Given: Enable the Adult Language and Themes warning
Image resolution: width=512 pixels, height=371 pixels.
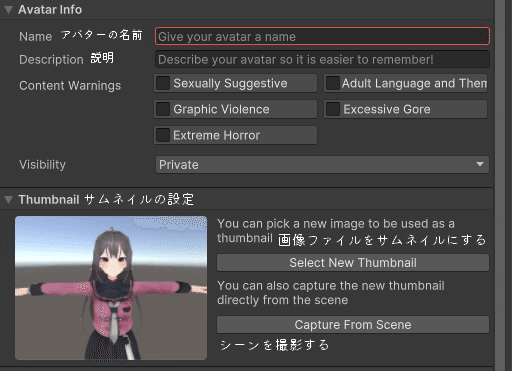Looking at the screenshot, I should point(332,83).
